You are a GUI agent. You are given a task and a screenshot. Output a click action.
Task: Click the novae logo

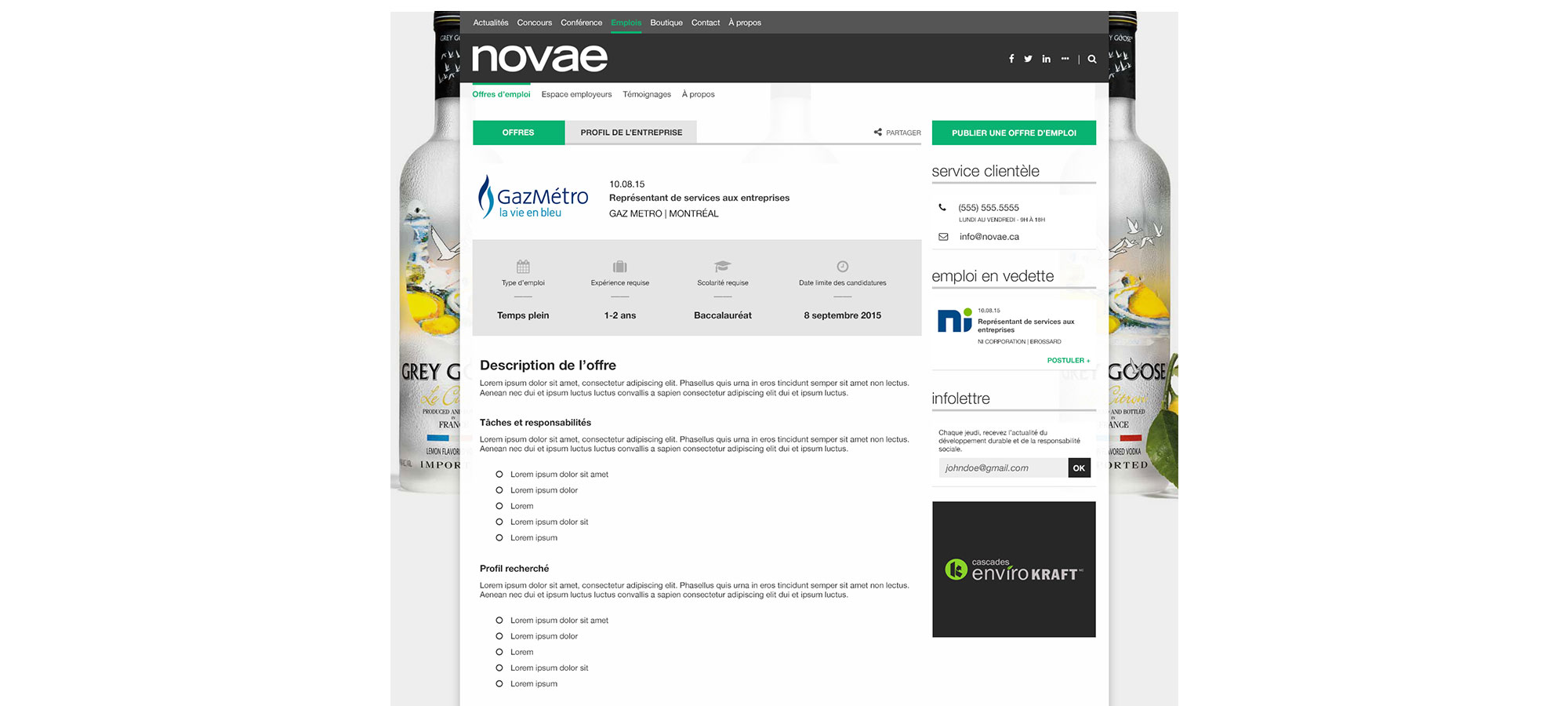coord(540,58)
